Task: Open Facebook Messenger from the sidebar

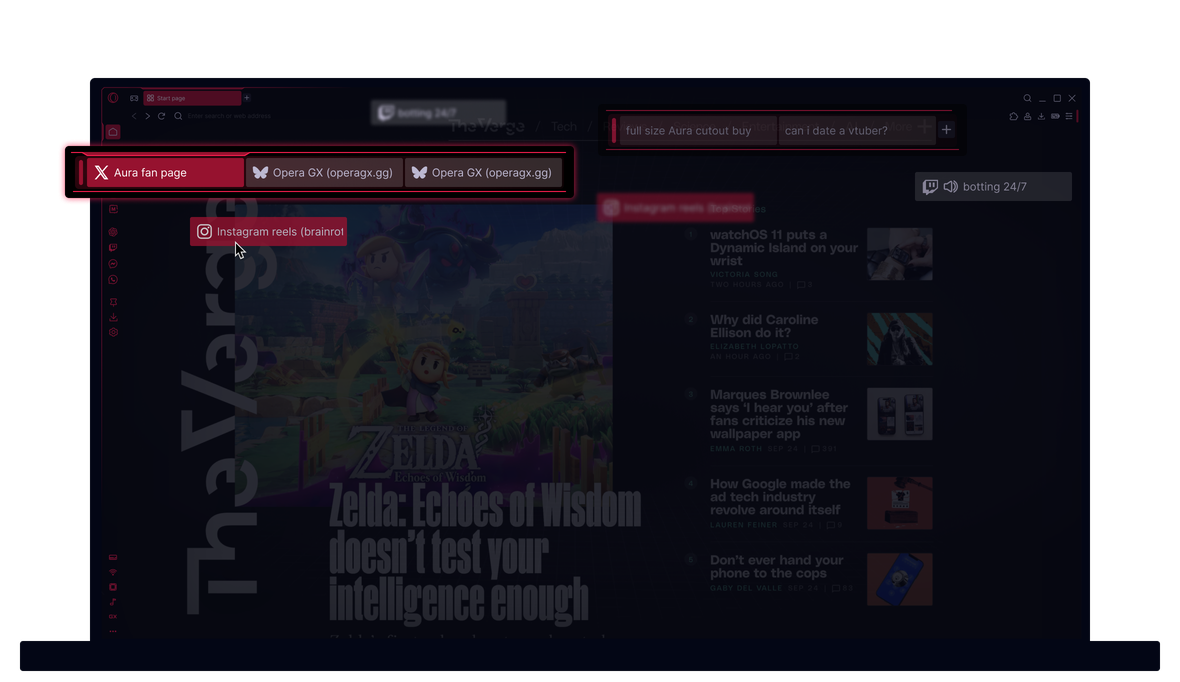Action: 112,263
